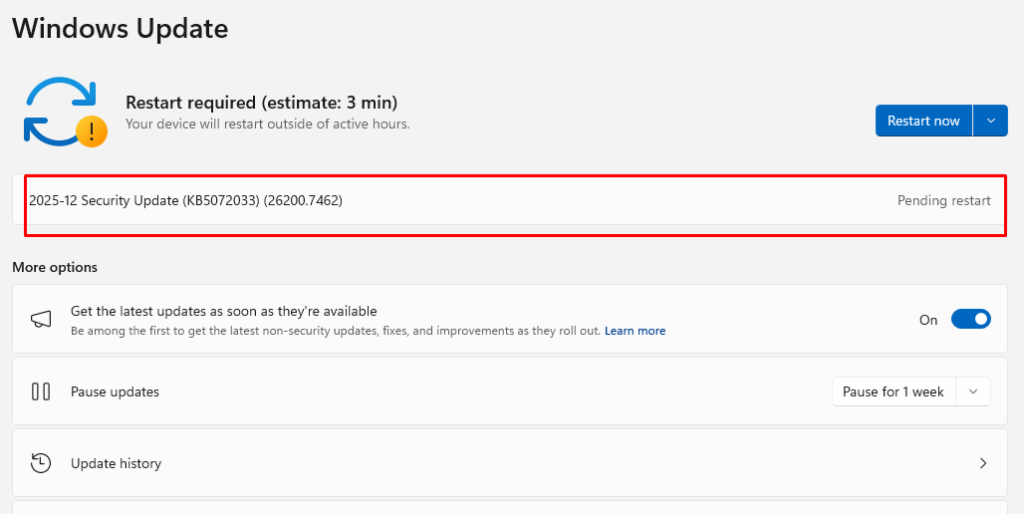Click the Windows Update page title
This screenshot has width=1024, height=514.
pyautogui.click(x=120, y=29)
